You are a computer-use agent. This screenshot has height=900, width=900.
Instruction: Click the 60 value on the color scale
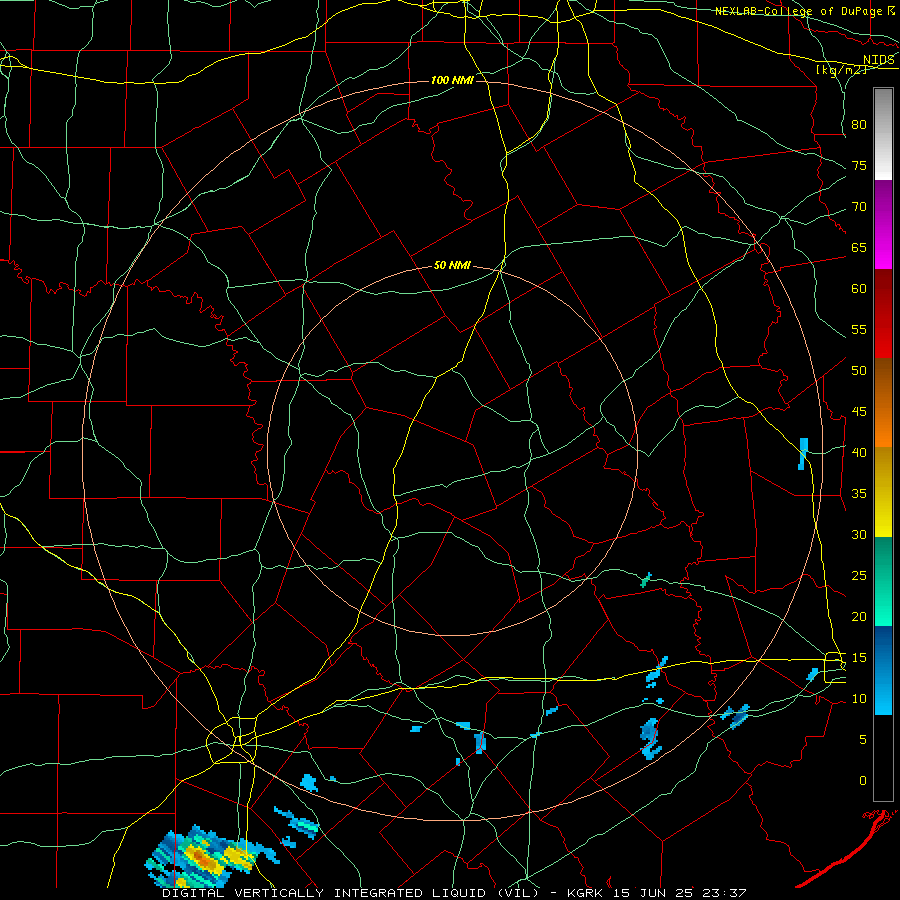pos(859,289)
